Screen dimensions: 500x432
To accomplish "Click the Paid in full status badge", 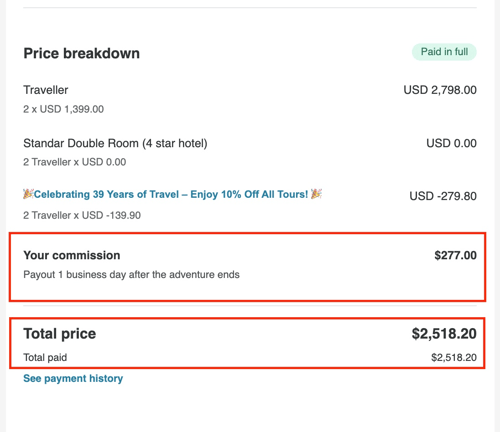I will click(444, 52).
